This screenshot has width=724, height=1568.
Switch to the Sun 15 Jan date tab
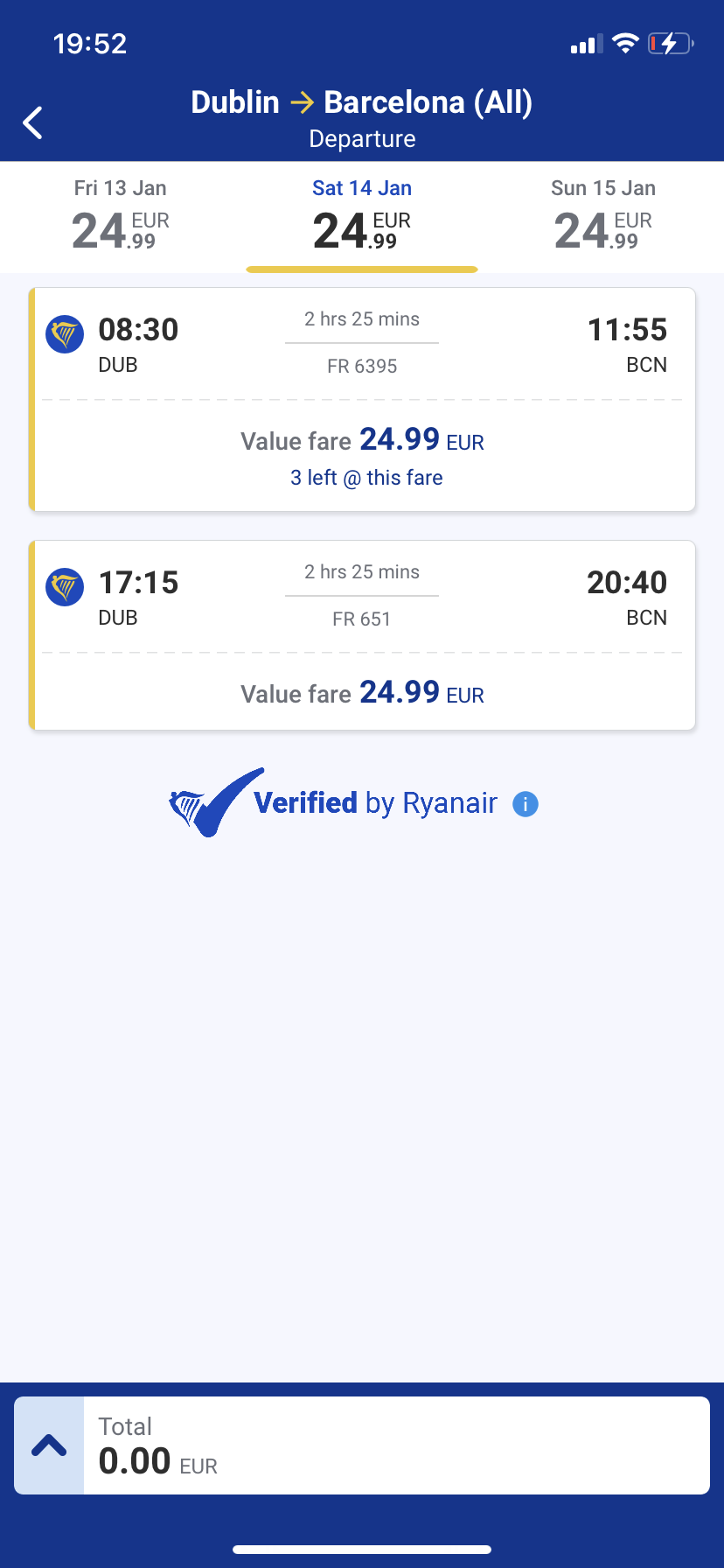603,217
